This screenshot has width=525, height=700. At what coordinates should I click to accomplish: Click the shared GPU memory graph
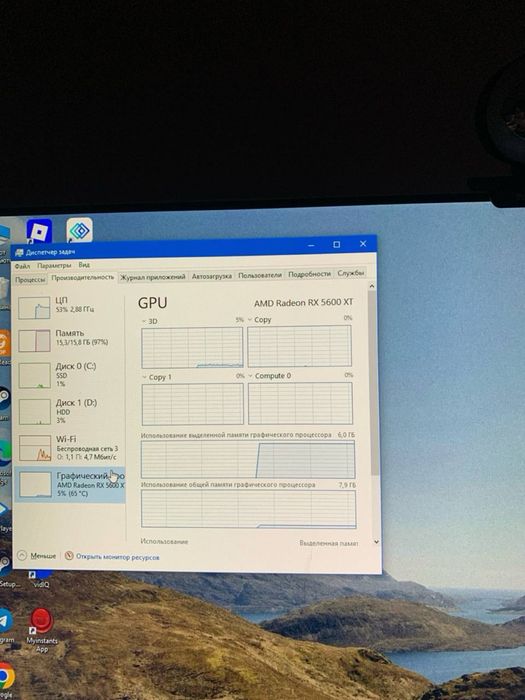[249, 509]
